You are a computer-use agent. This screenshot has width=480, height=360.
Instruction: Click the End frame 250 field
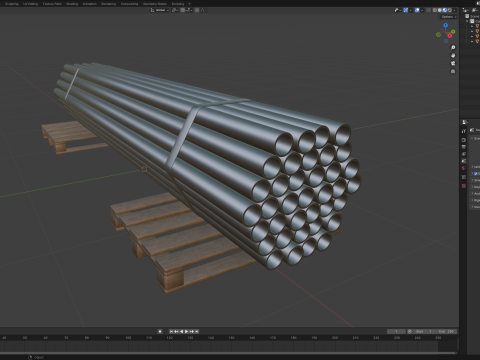[x=446, y=331]
